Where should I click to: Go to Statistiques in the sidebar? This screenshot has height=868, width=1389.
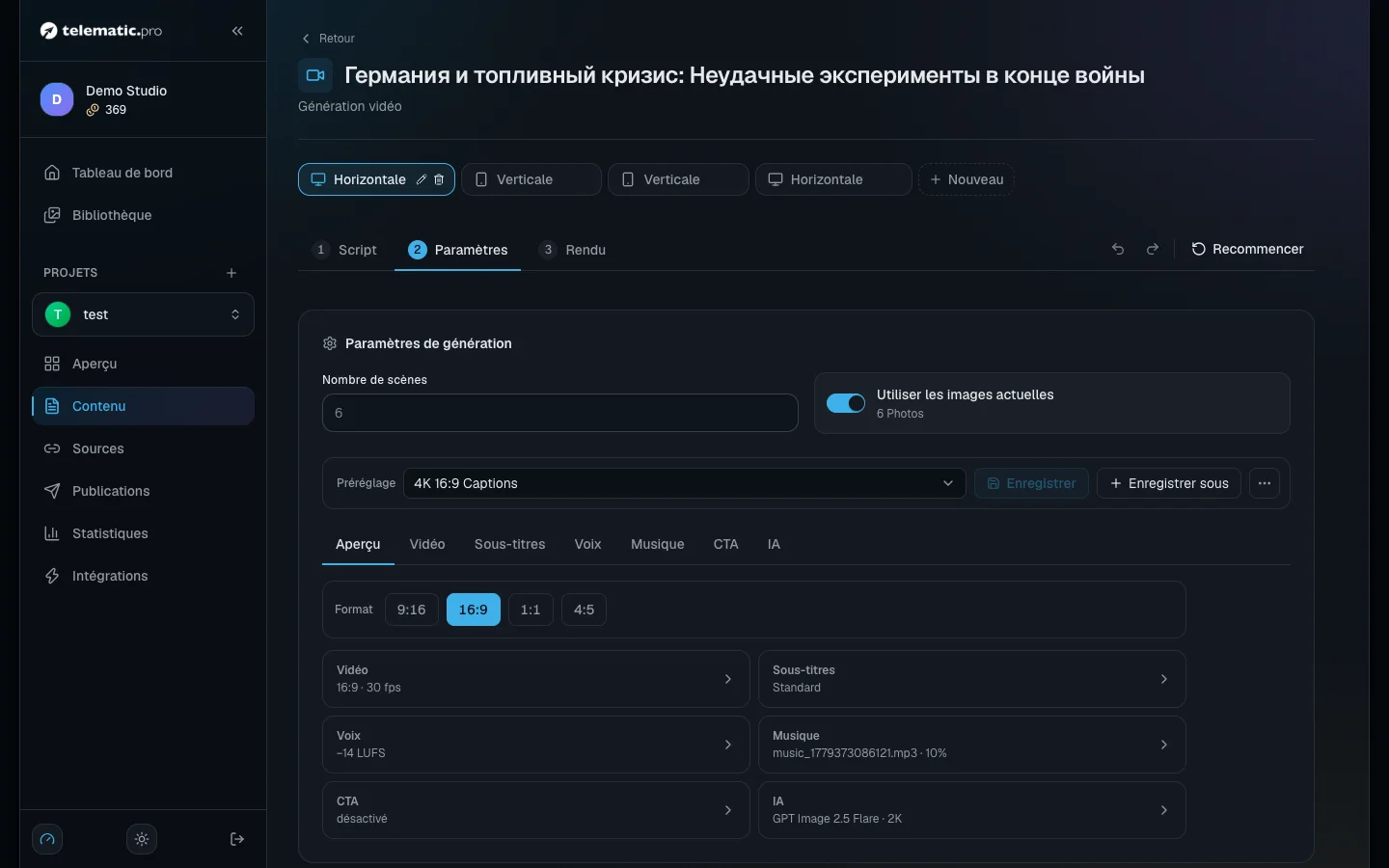143,533
